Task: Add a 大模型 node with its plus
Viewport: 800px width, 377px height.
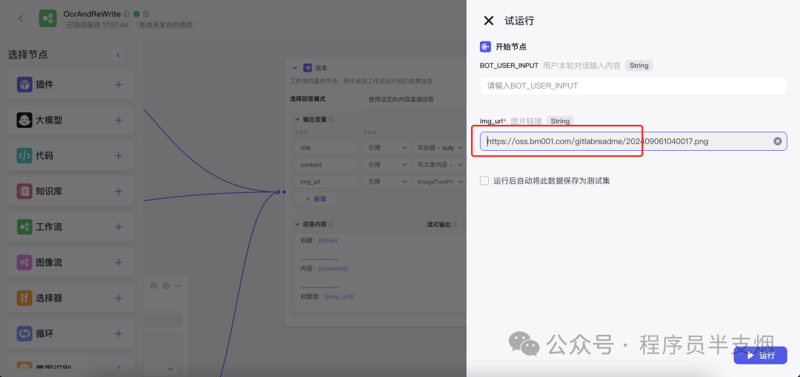Action: [118, 120]
